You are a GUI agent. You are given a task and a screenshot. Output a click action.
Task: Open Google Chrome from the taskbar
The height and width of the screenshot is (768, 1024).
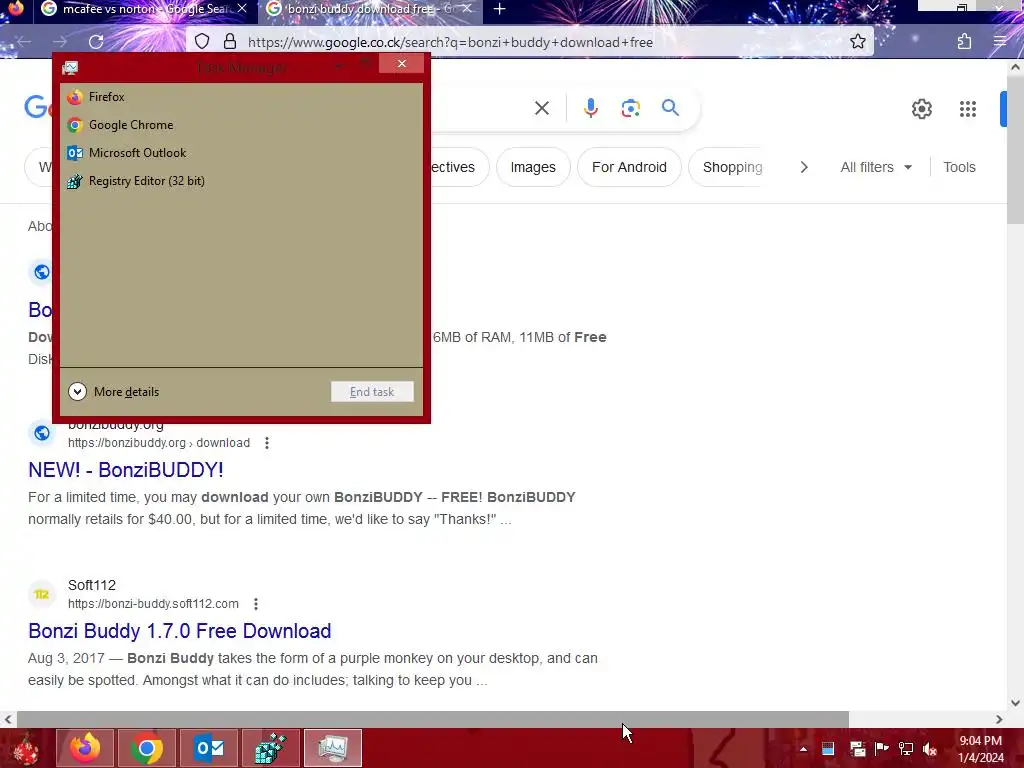point(147,748)
